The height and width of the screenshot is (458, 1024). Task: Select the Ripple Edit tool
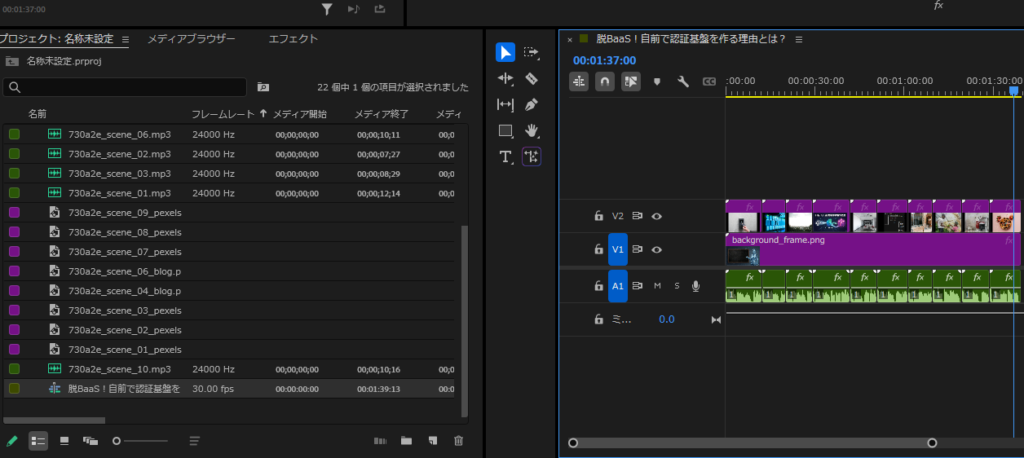coord(506,78)
